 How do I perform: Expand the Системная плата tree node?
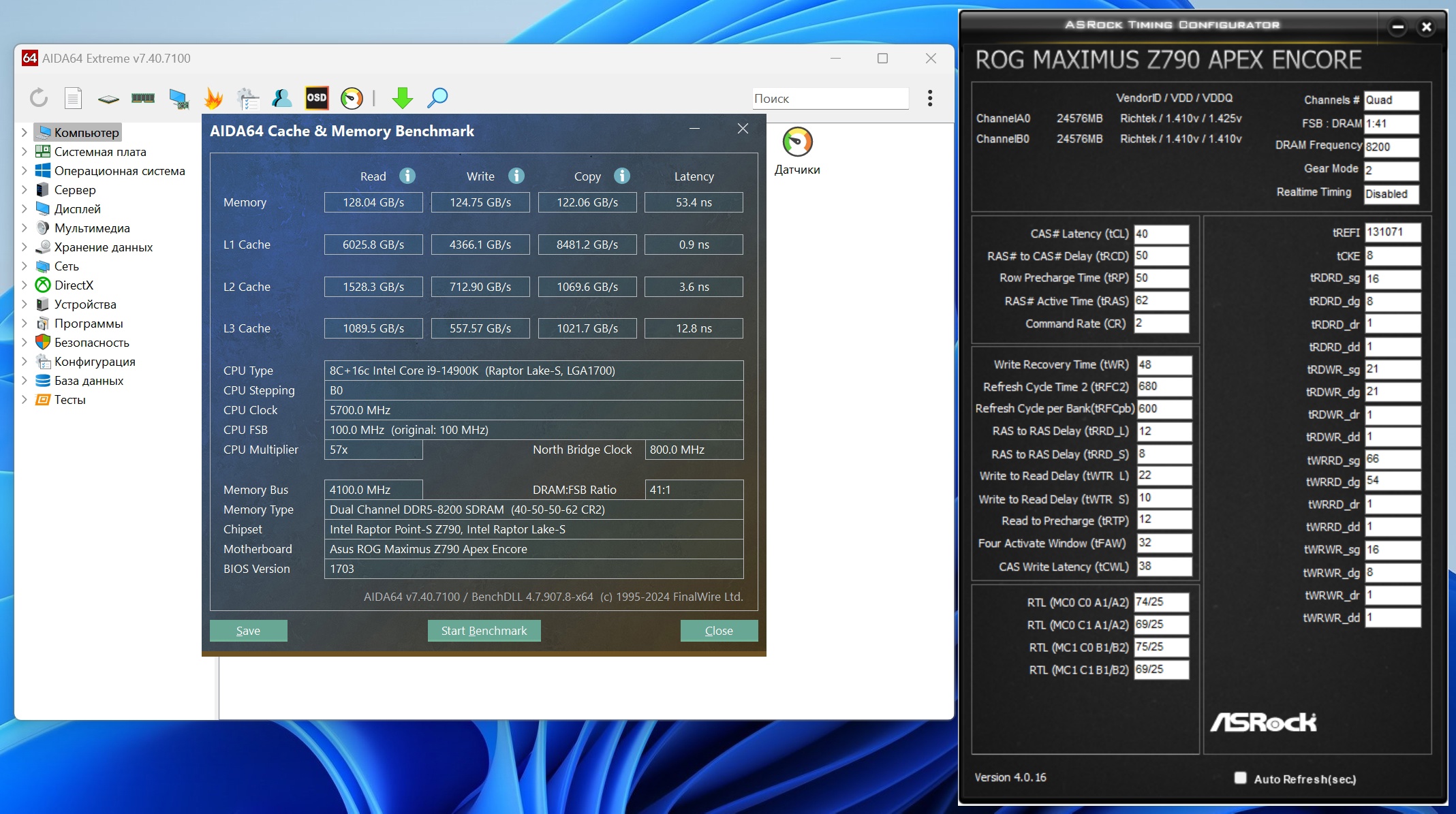point(25,151)
